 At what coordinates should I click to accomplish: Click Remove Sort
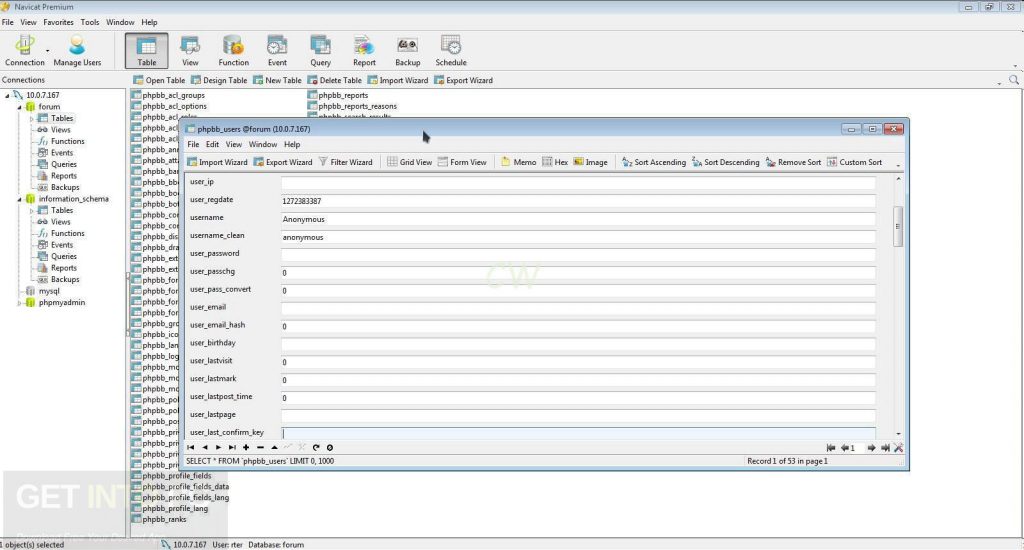(x=793, y=162)
